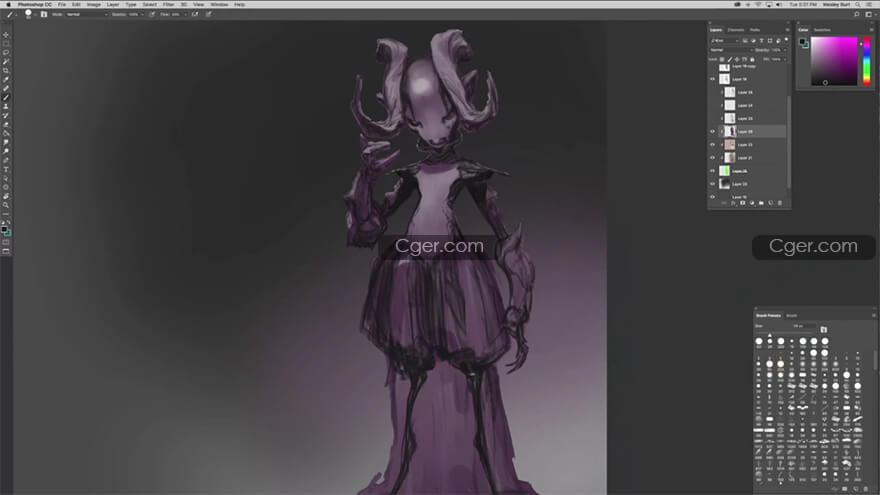Select the Spot Healing Brush tool

point(6,89)
